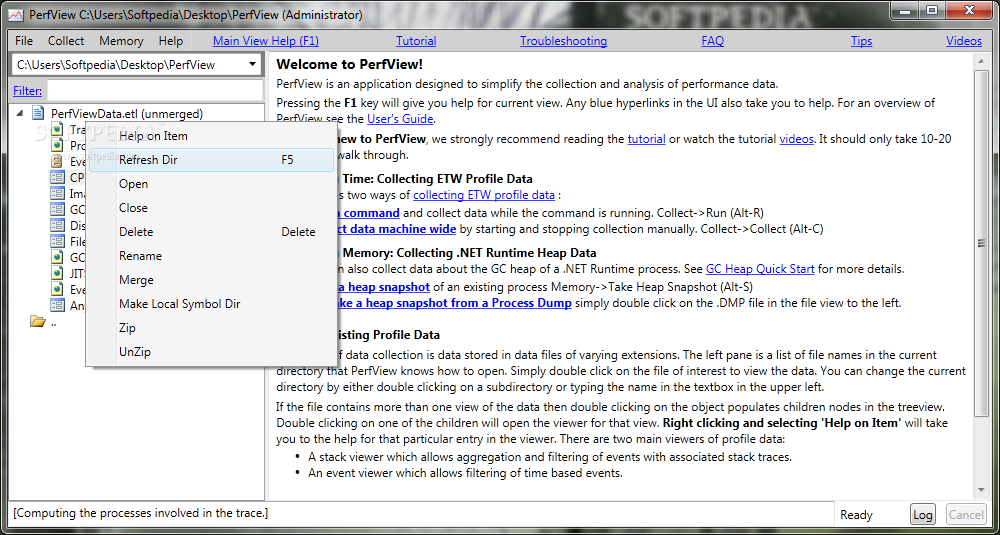The image size is (1000, 535).
Task: Open the User's Guide link
Action: pos(400,119)
